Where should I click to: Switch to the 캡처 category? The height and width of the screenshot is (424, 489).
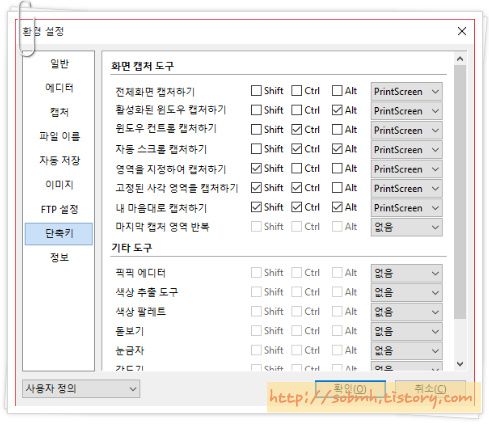coord(59,112)
